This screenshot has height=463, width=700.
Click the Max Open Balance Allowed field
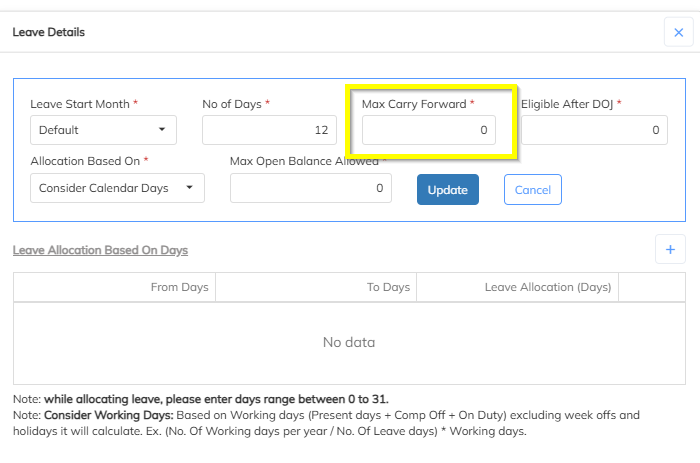tap(310, 188)
